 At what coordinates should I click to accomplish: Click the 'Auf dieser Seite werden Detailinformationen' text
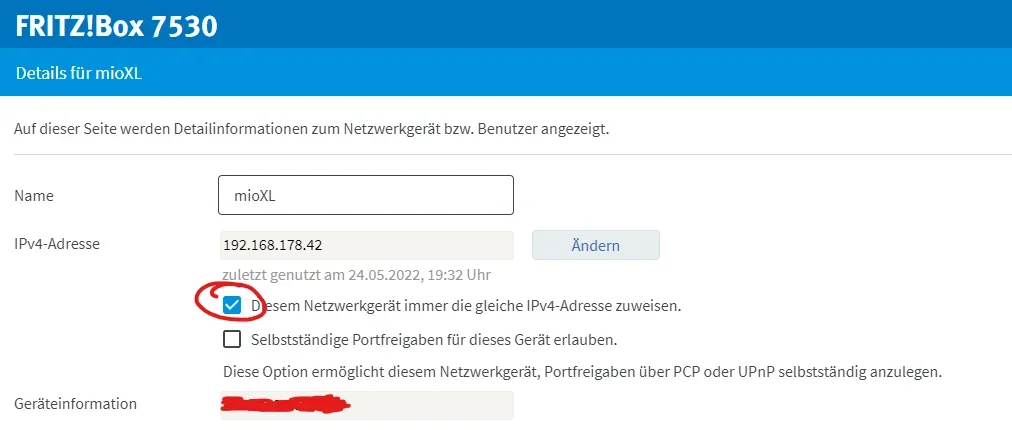click(311, 129)
